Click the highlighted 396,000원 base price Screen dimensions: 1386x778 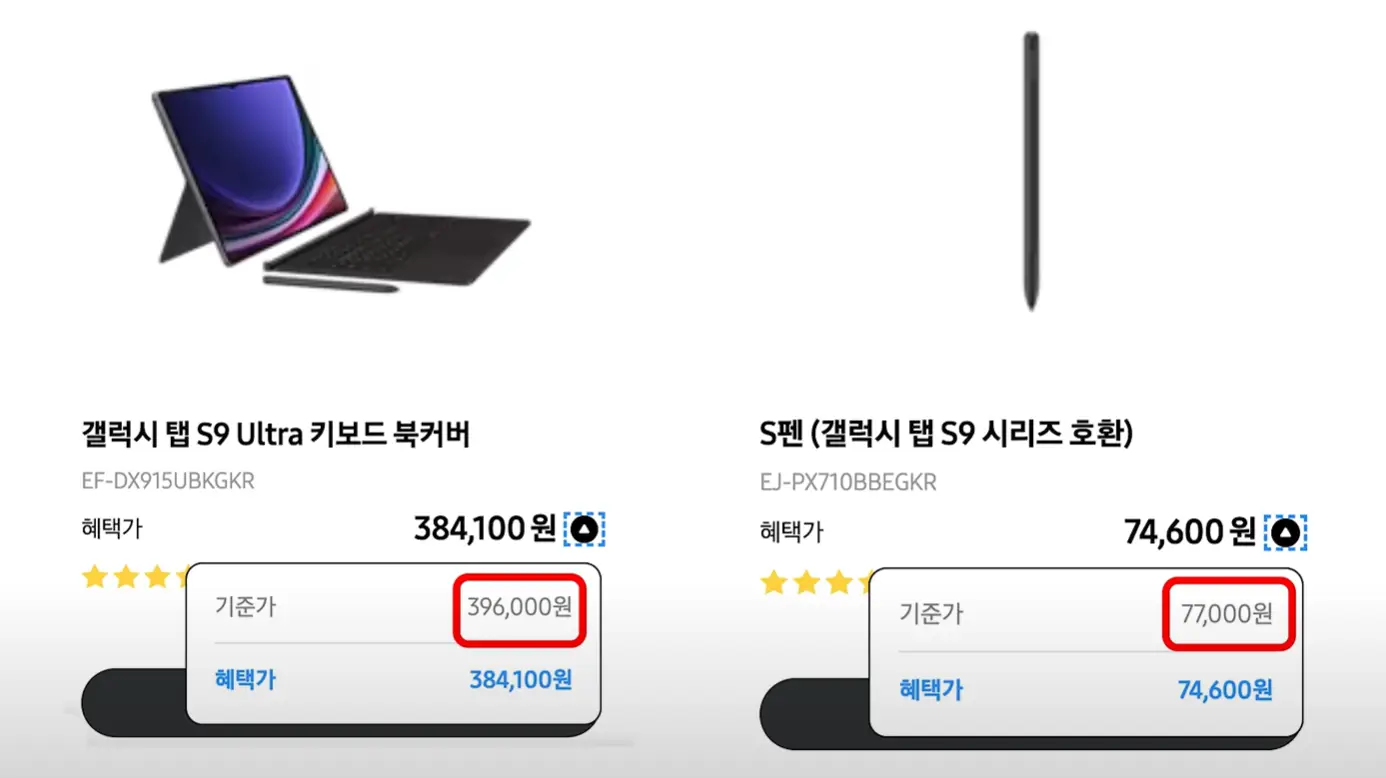pos(520,607)
